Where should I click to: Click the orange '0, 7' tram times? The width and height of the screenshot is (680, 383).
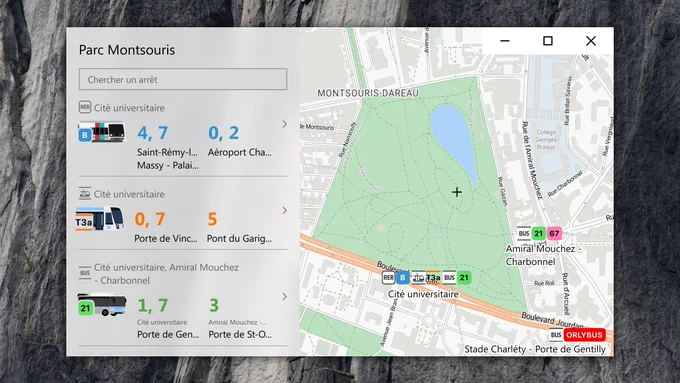tap(150, 219)
